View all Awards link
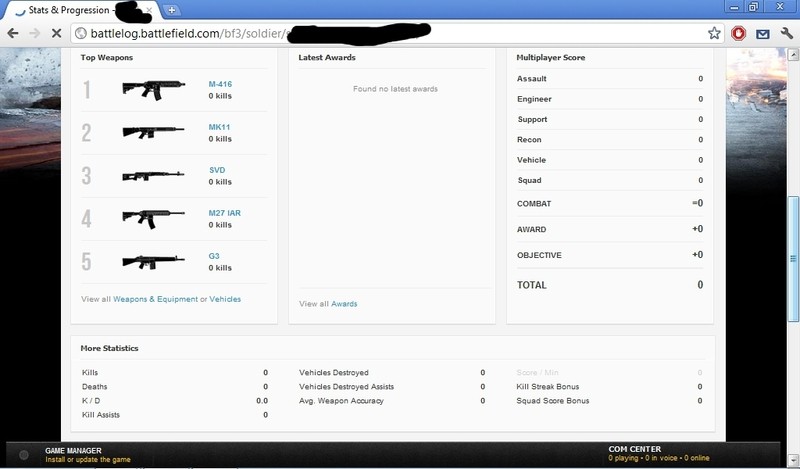 coord(343,304)
